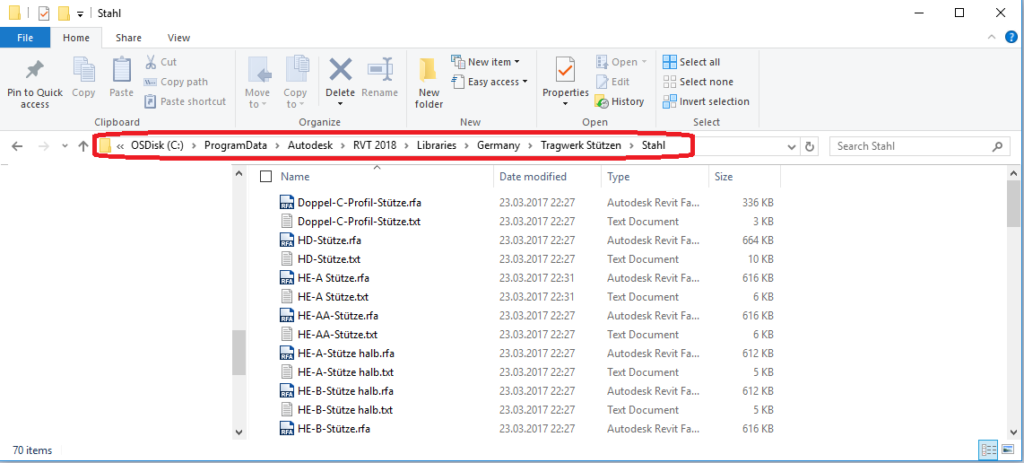The height and width of the screenshot is (463, 1024).
Task: Click the search magnifier icon
Action: 997,146
